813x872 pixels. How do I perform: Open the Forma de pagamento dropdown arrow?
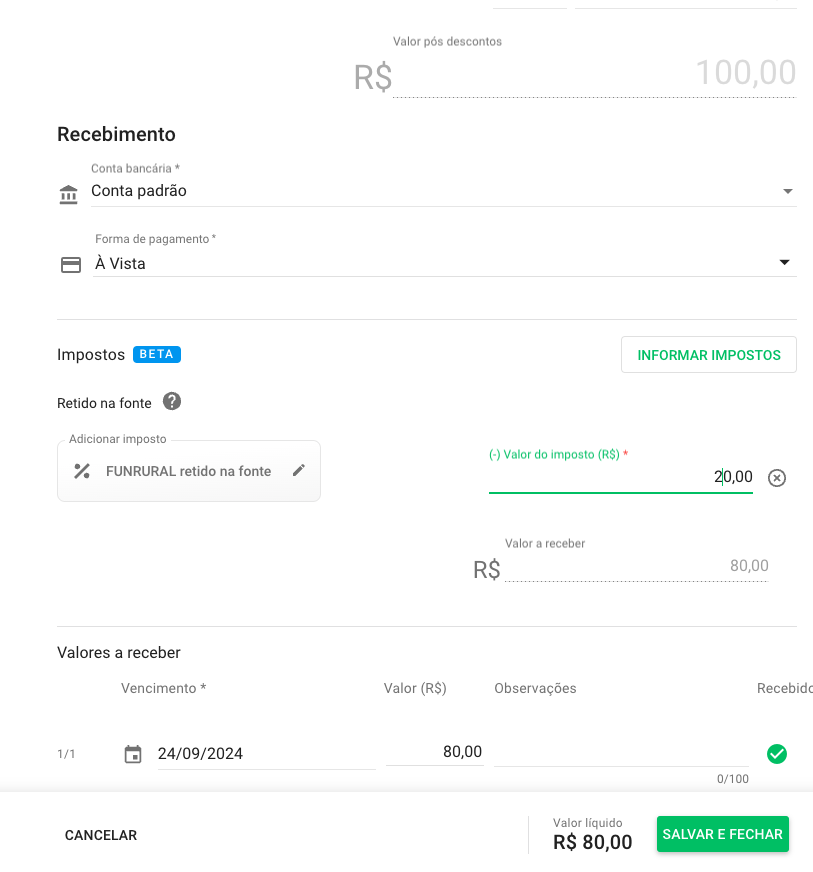click(785, 263)
